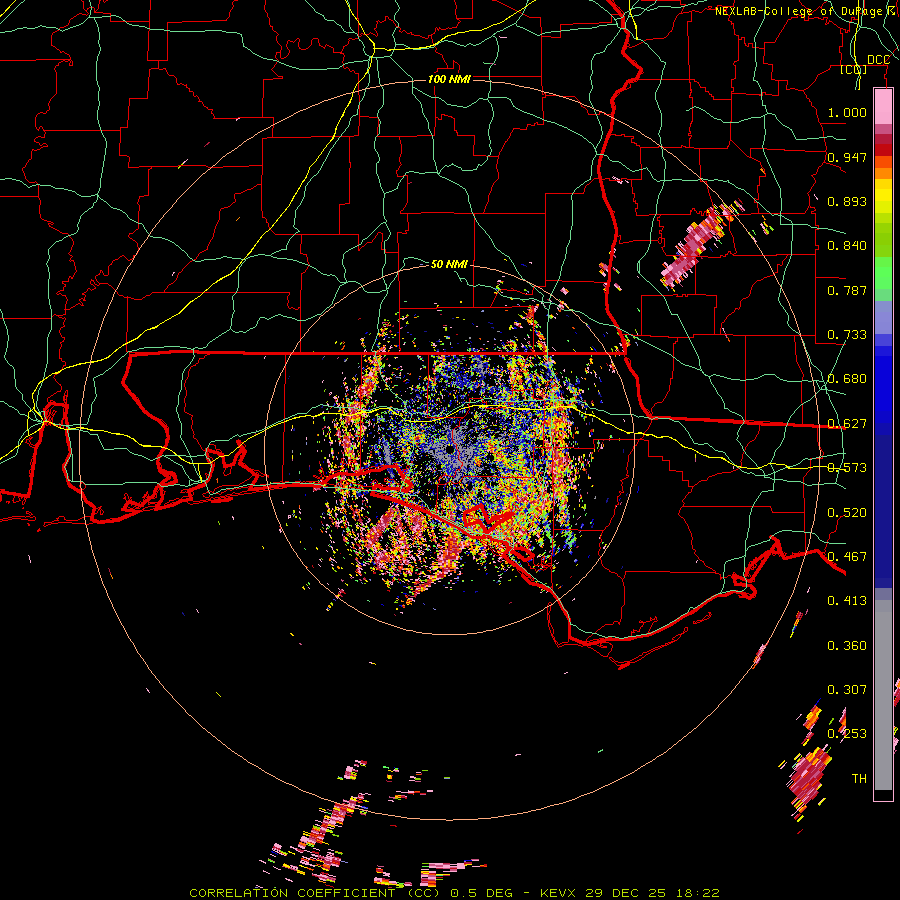
Task: Click the black radar site dot at center
Action: 450,450
